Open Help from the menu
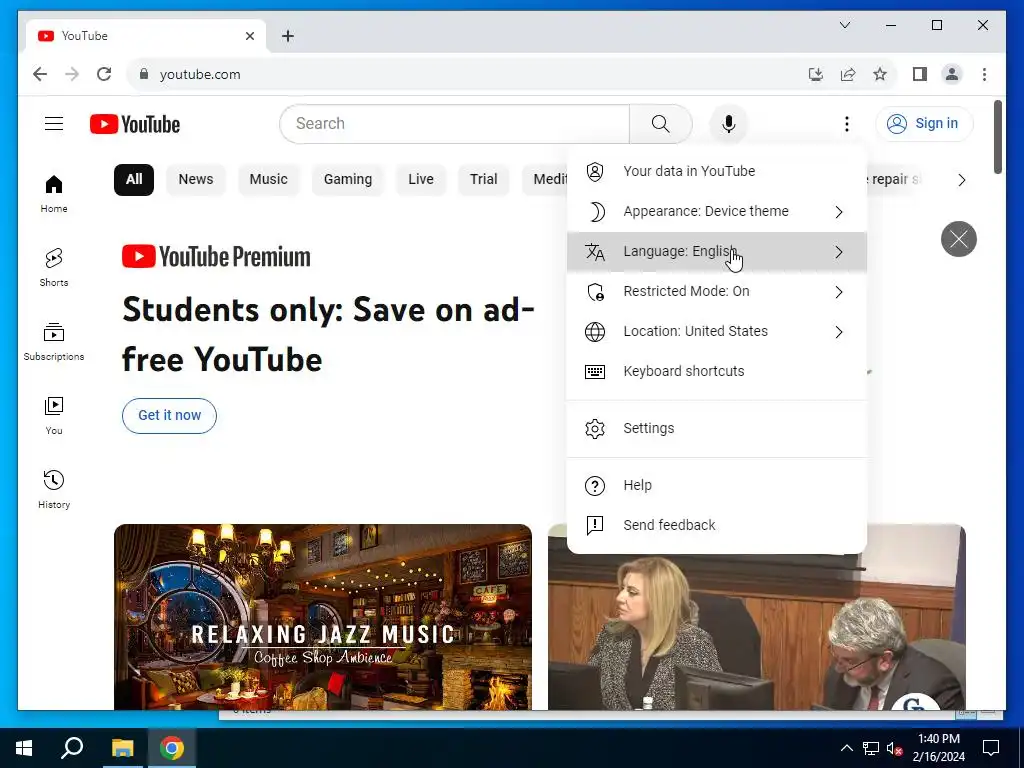 716,485
